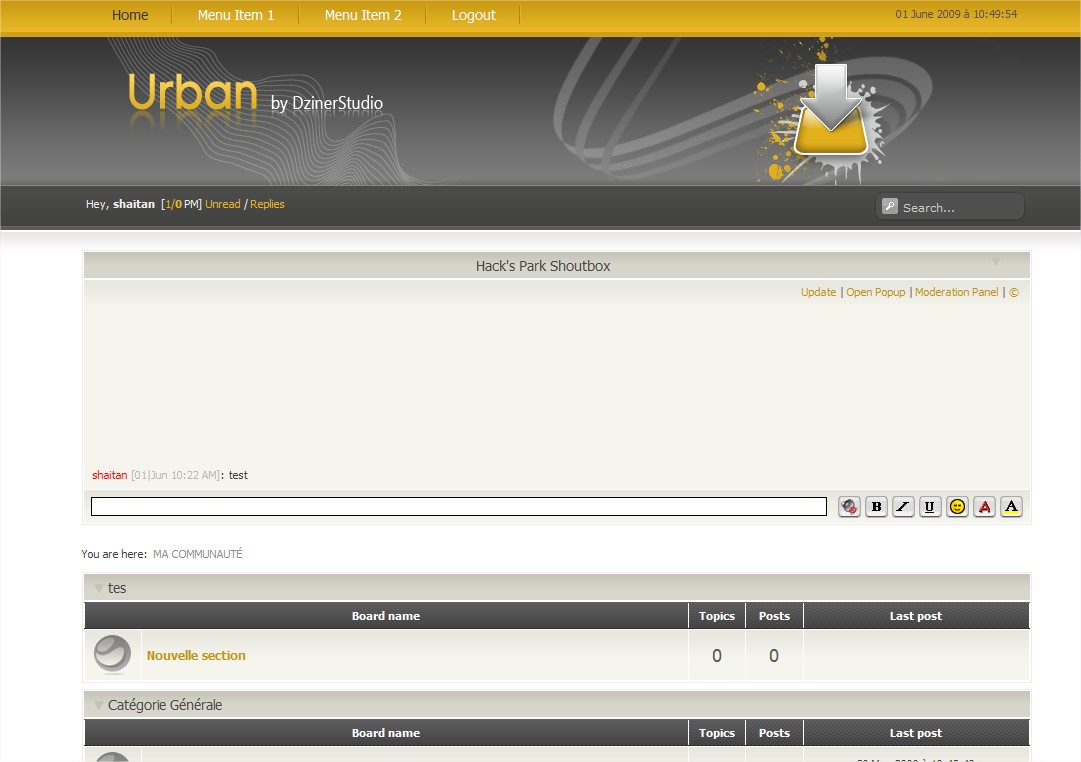Click the Nouvelle section board status icon
The height and width of the screenshot is (762, 1081).
coord(112,655)
